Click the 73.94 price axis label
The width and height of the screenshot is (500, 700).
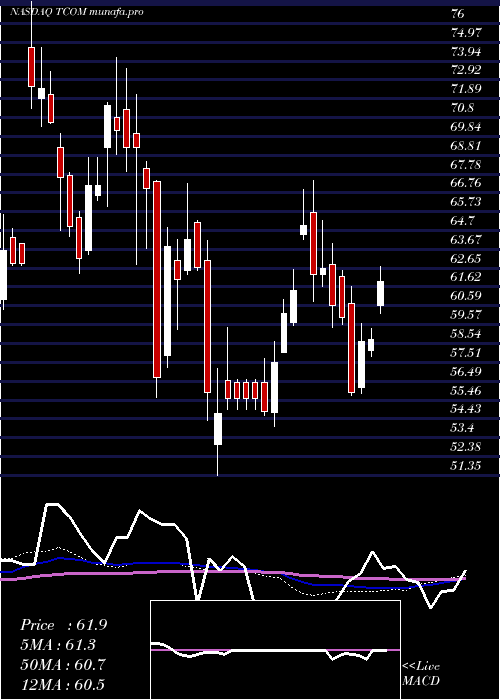467,52
